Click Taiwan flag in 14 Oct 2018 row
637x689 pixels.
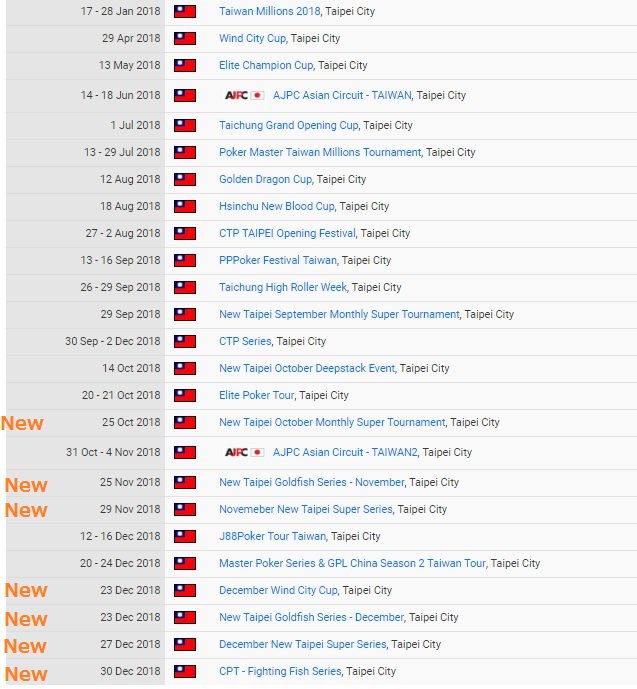pos(185,369)
